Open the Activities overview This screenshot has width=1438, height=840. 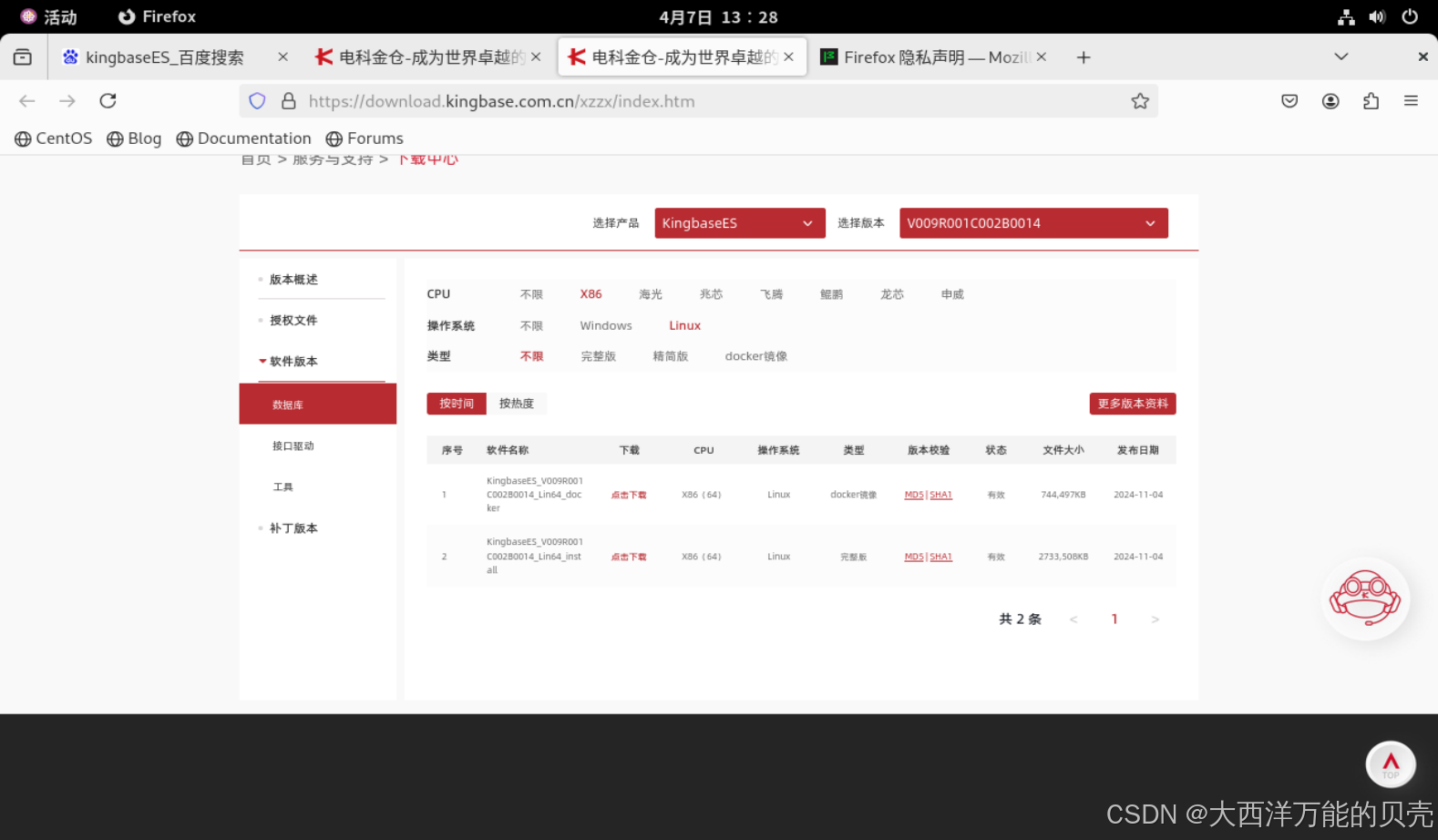(49, 16)
